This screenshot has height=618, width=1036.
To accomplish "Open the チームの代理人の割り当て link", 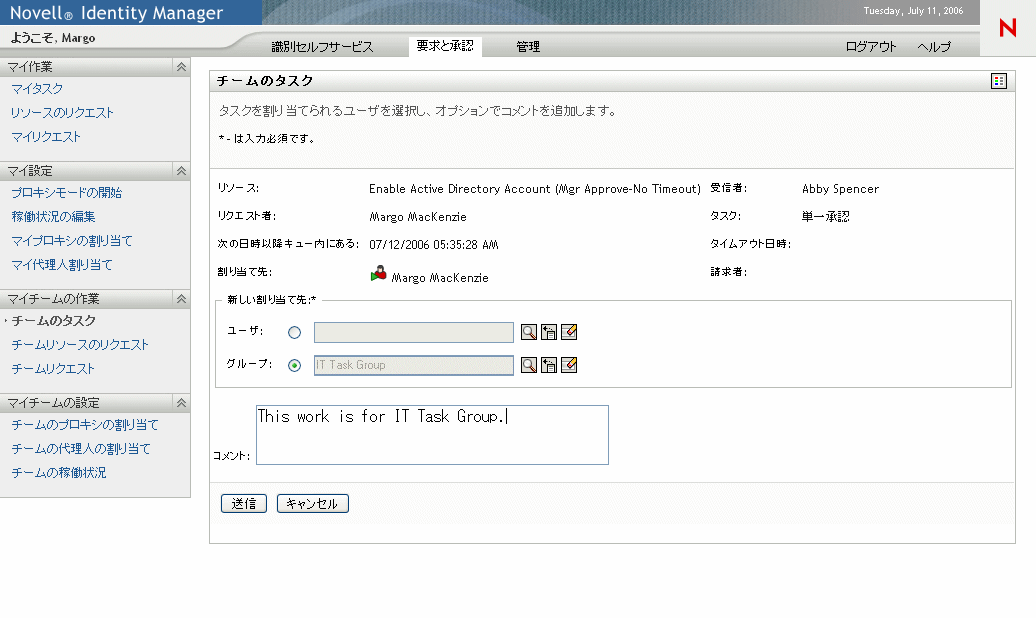I will 81,449.
